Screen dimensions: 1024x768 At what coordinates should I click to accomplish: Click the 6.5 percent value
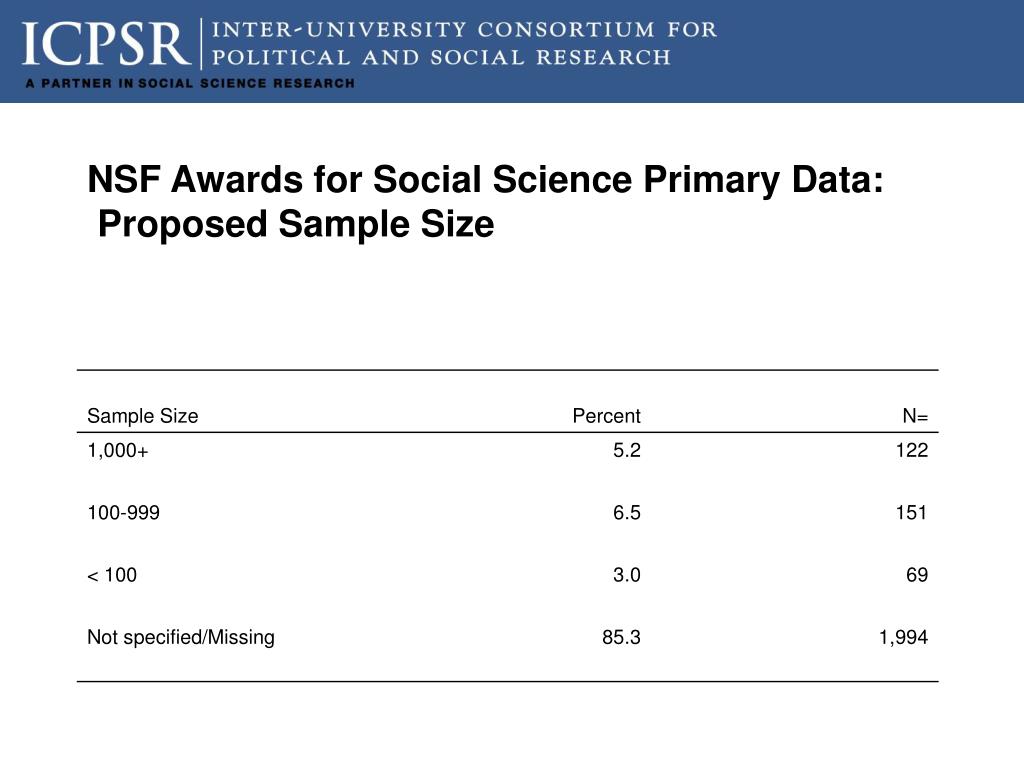click(x=626, y=513)
